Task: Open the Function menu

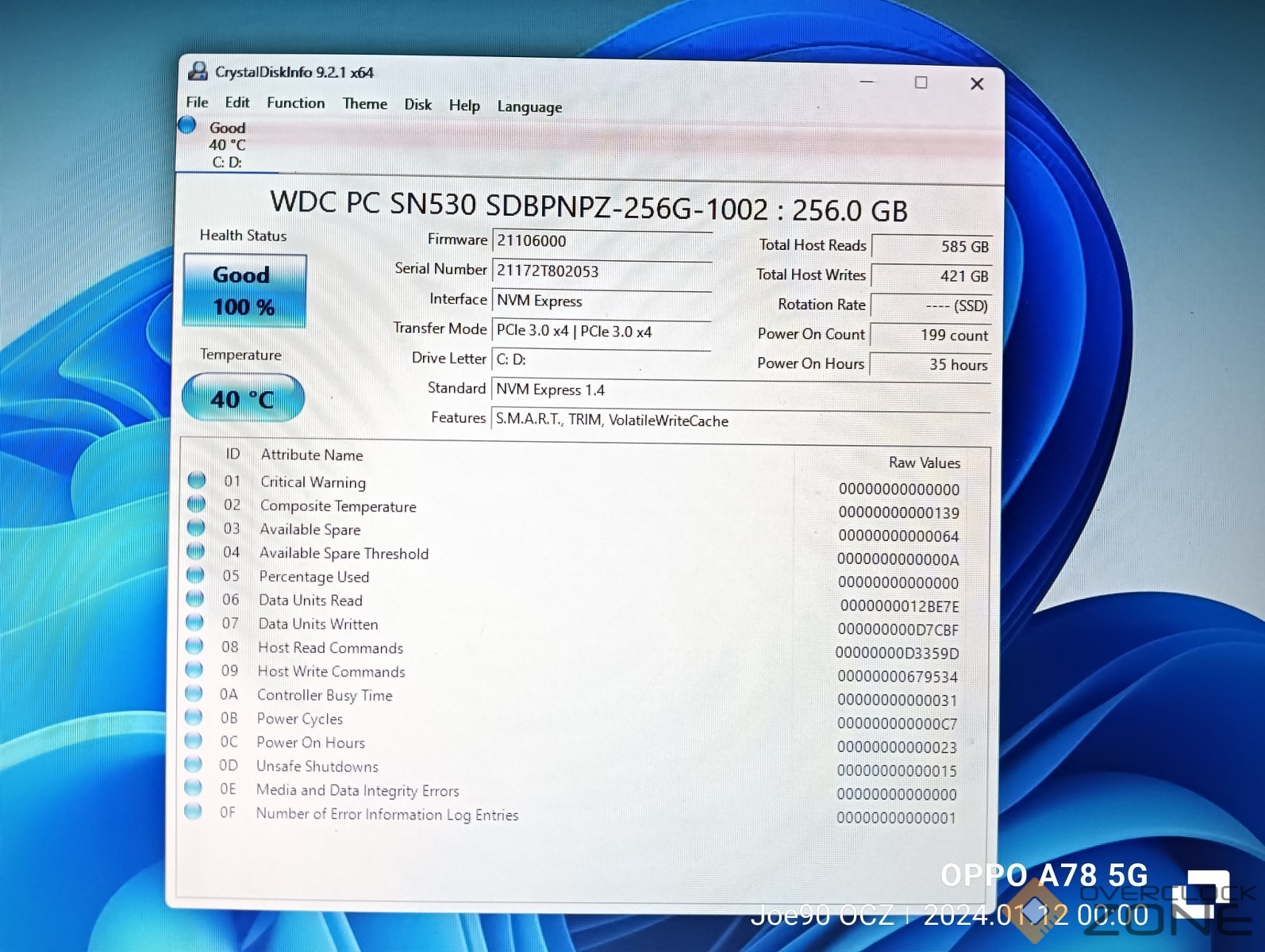Action: 296,103
